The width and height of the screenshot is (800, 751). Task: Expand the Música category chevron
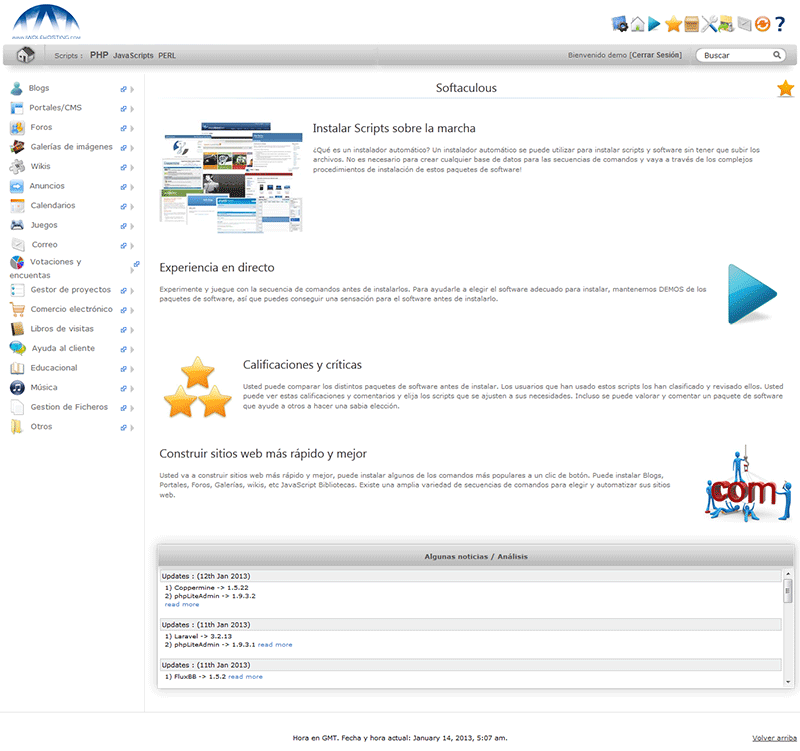coord(132,388)
